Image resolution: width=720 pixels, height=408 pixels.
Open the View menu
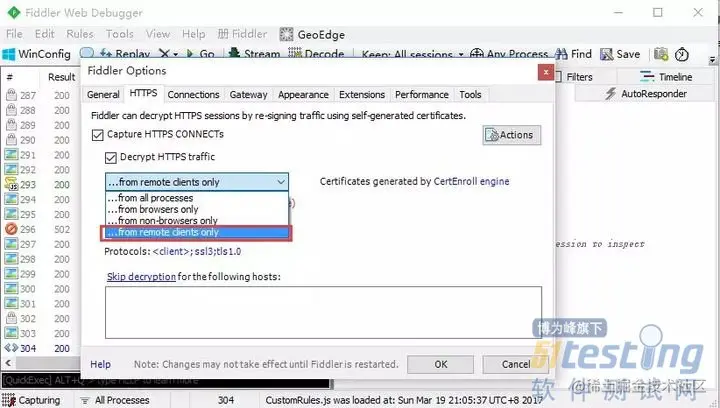point(158,34)
